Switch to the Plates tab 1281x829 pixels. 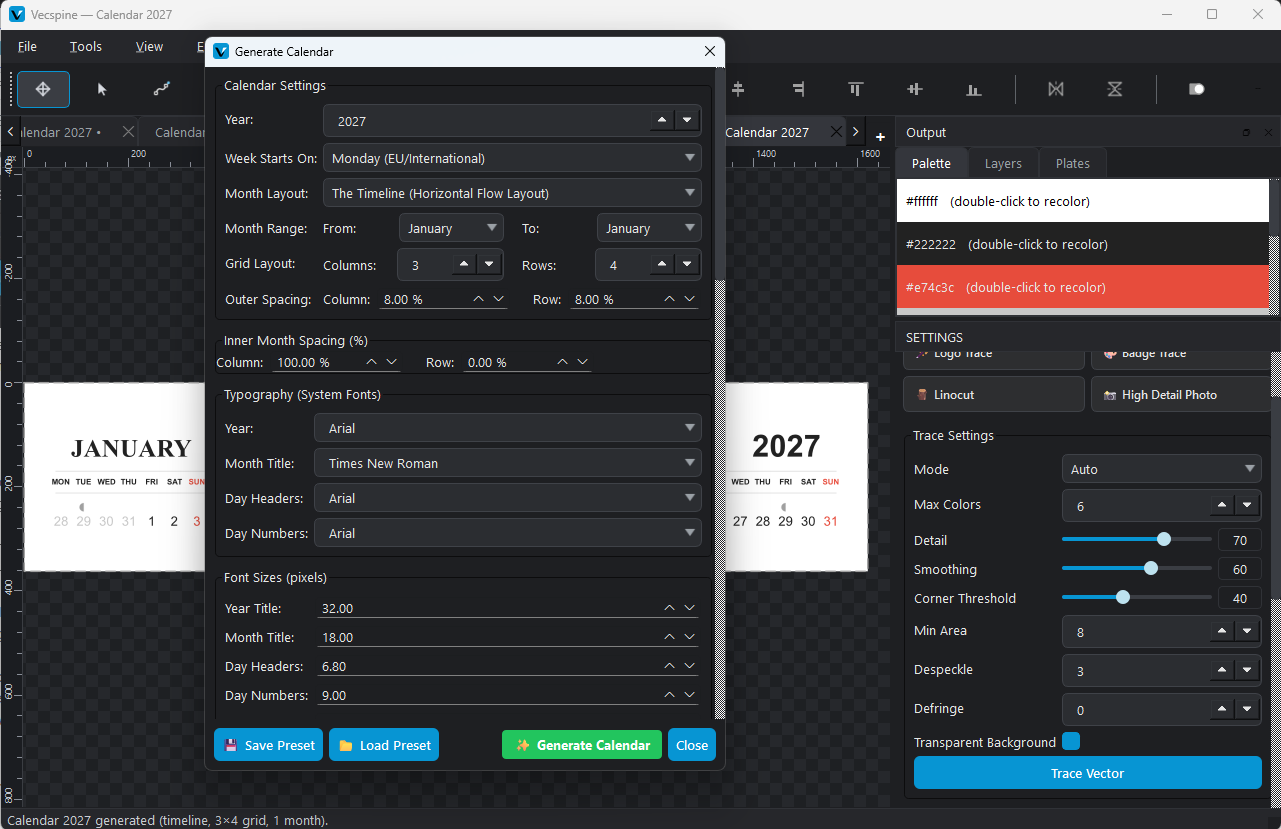tap(1073, 163)
